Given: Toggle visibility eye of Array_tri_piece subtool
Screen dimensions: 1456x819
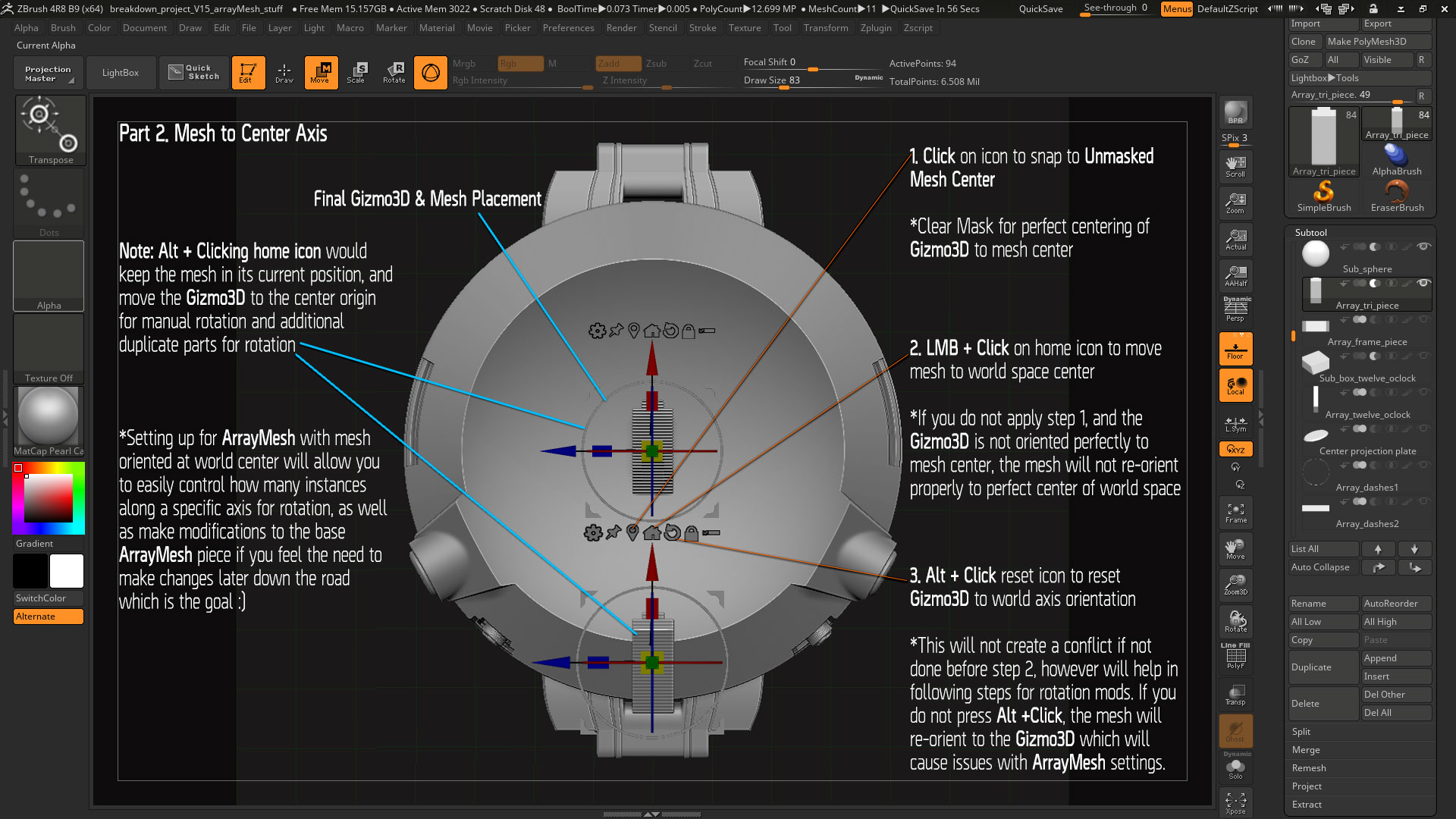Looking at the screenshot, I should pyautogui.click(x=1423, y=283).
